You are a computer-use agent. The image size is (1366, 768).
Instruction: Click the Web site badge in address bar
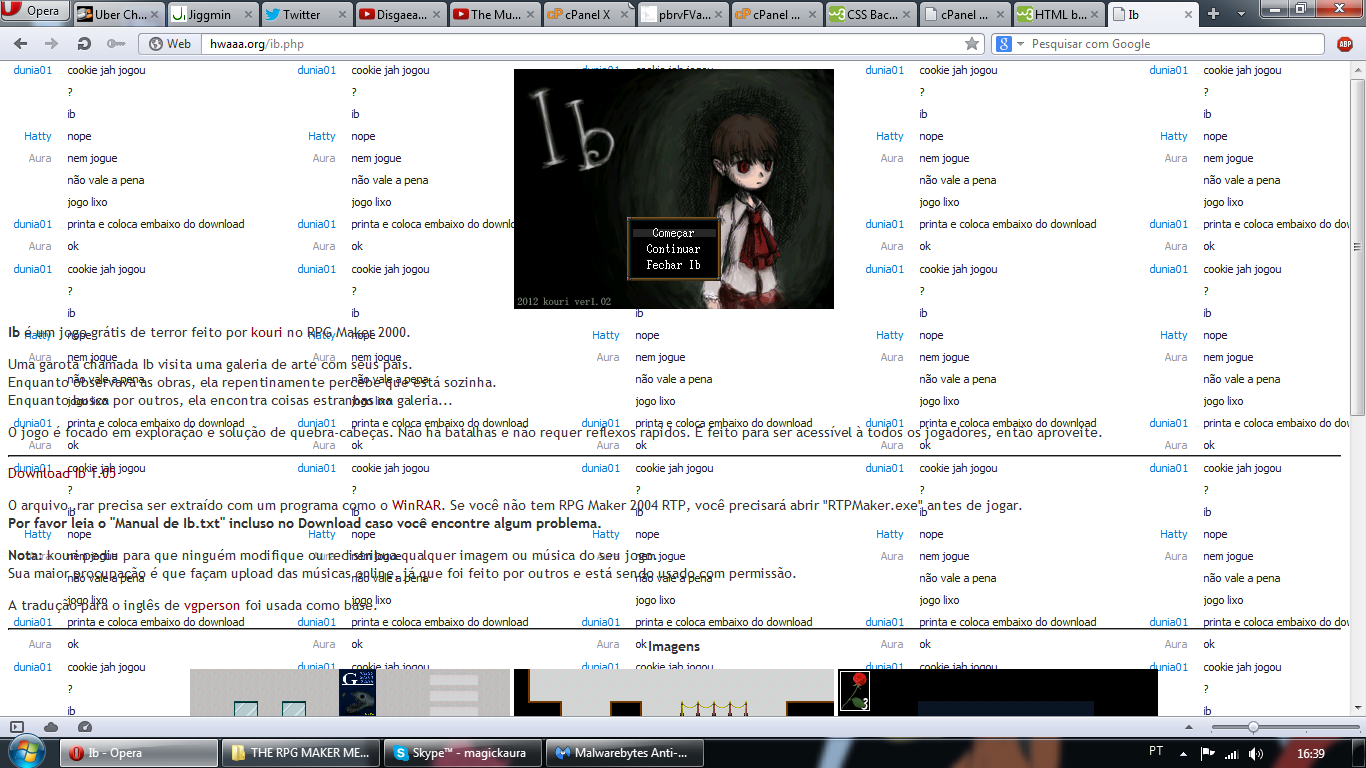(x=169, y=44)
